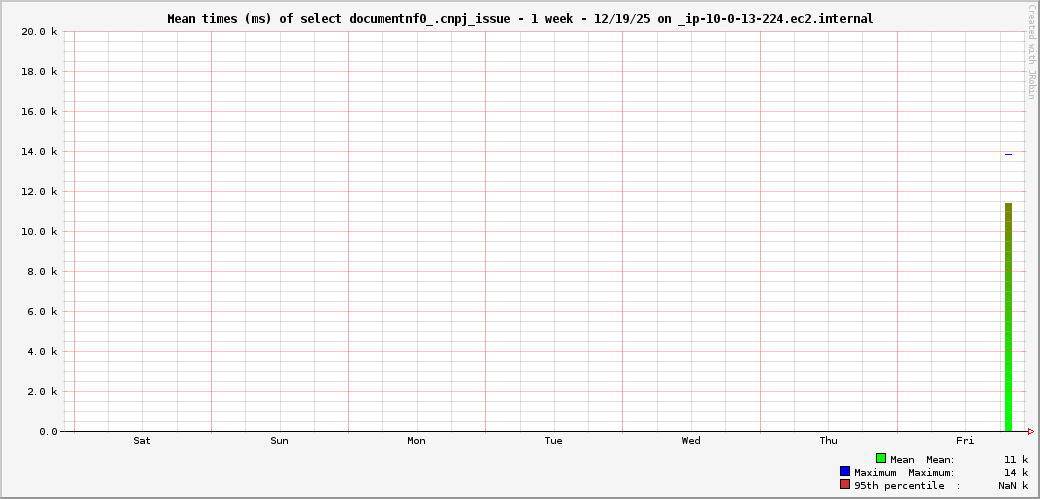Click the blue maximum marker above the bar
1040x499 pixels.
(x=1008, y=154)
